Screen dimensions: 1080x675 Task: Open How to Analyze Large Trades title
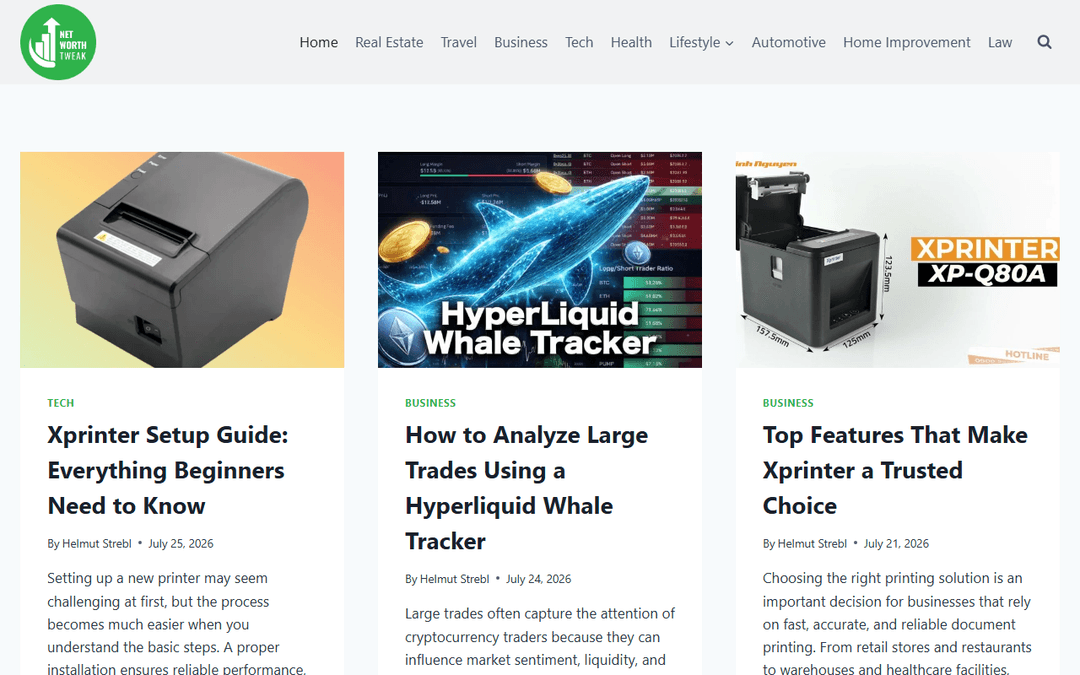click(527, 488)
